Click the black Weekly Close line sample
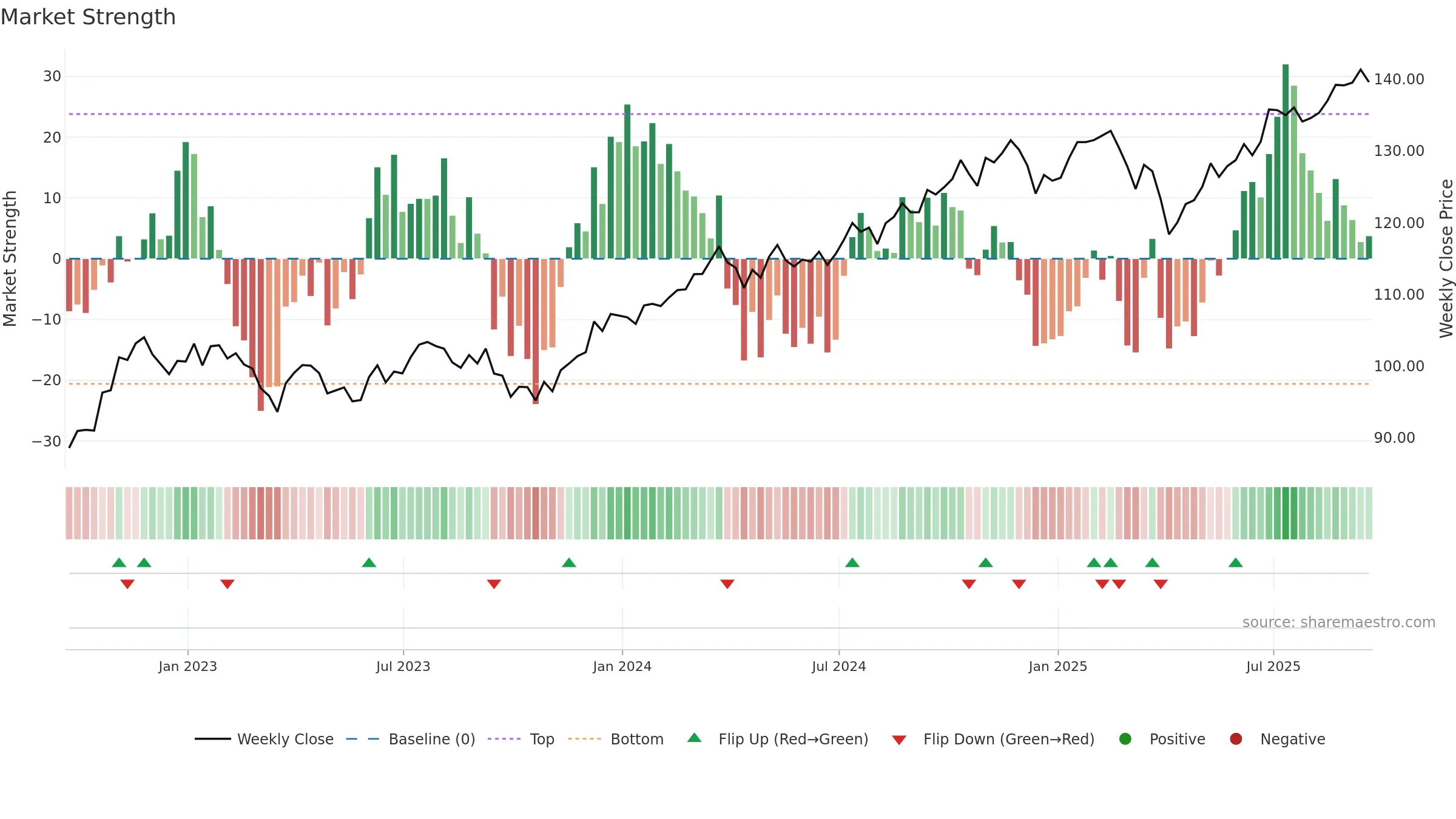The image size is (1456, 819). pyautogui.click(x=213, y=739)
